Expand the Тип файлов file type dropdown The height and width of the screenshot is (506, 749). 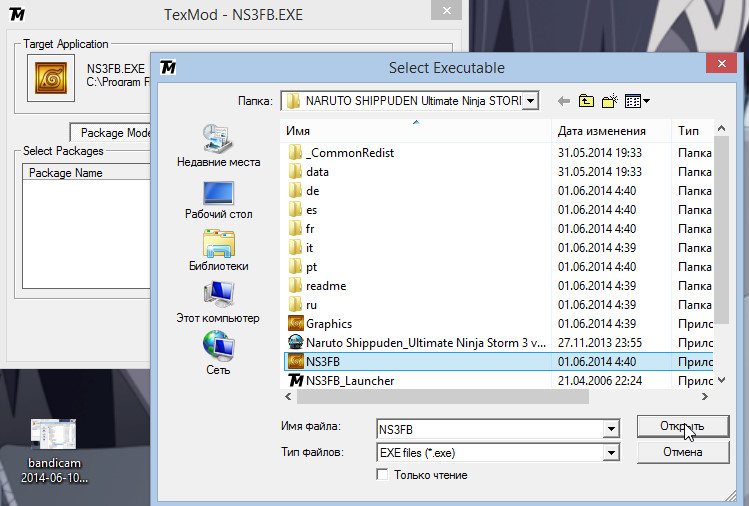(x=611, y=452)
